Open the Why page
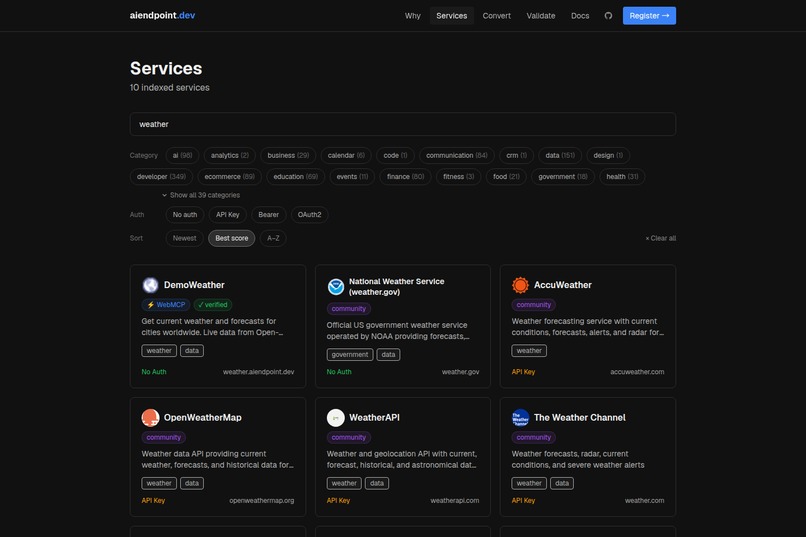The height and width of the screenshot is (537, 806). click(412, 16)
